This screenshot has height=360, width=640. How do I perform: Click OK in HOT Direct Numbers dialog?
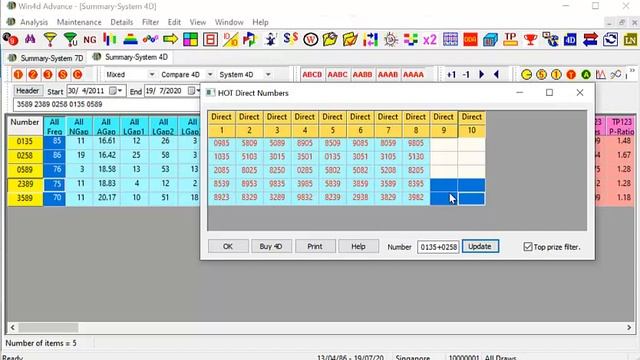pyautogui.click(x=228, y=246)
